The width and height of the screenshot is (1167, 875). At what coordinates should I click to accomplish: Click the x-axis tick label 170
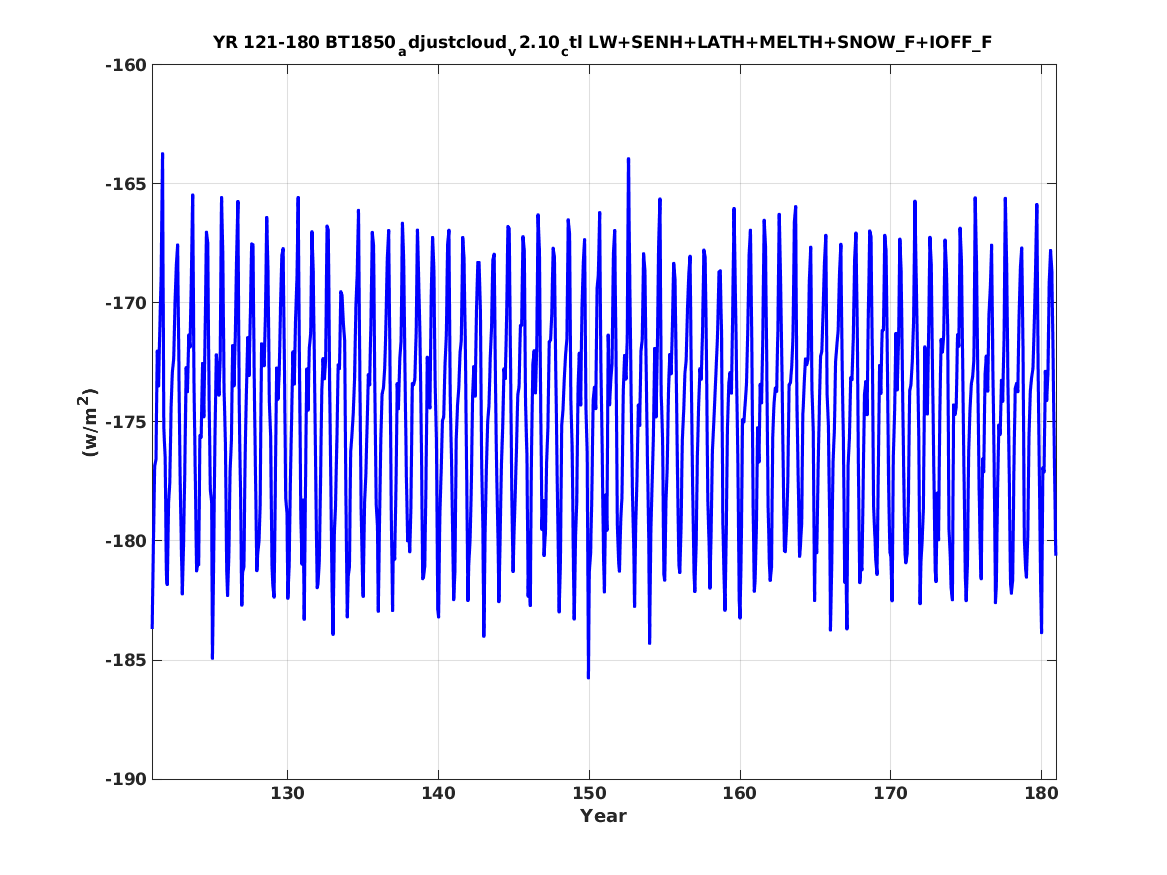click(891, 794)
